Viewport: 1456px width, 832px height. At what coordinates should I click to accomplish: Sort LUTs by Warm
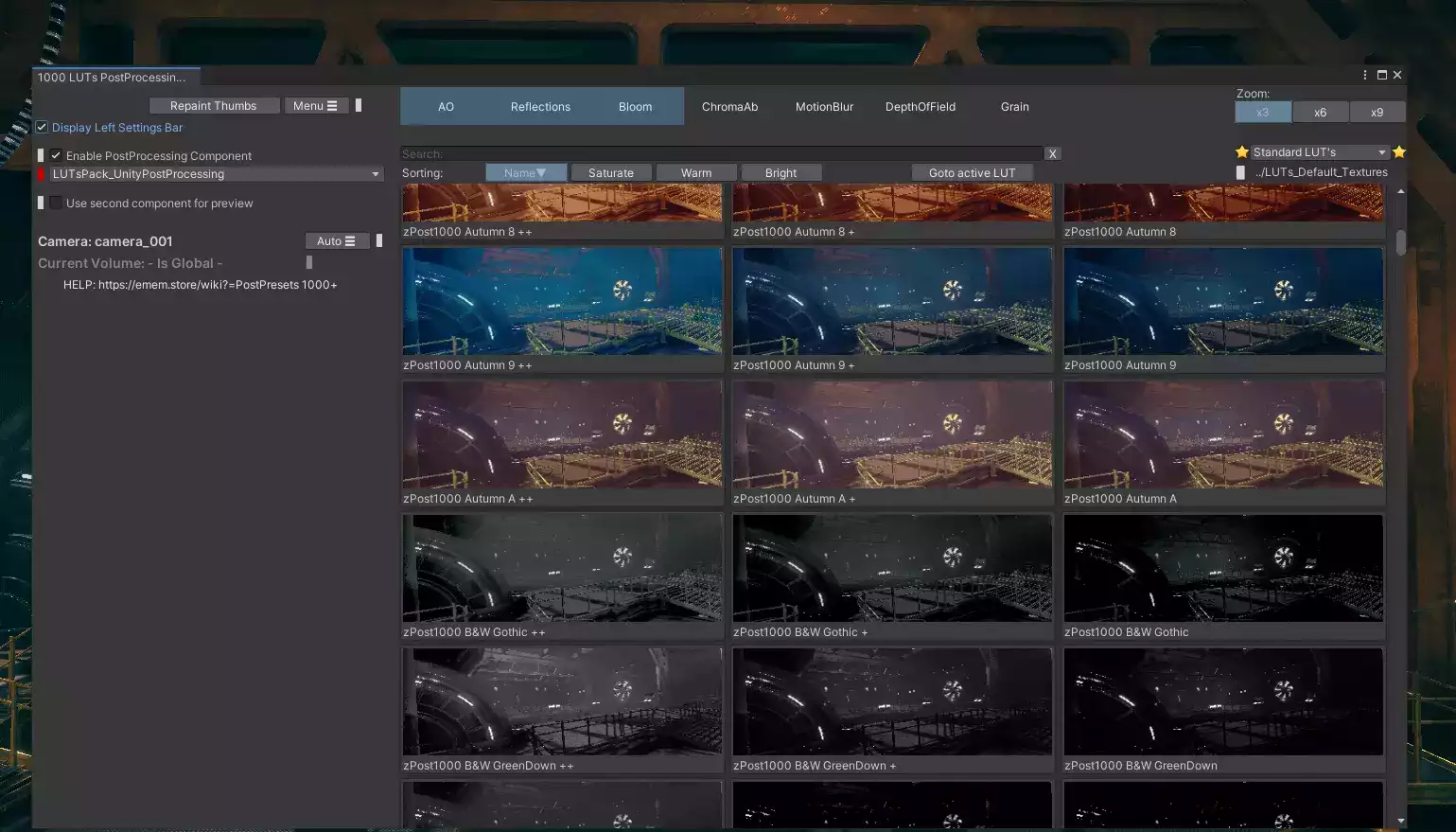696,173
